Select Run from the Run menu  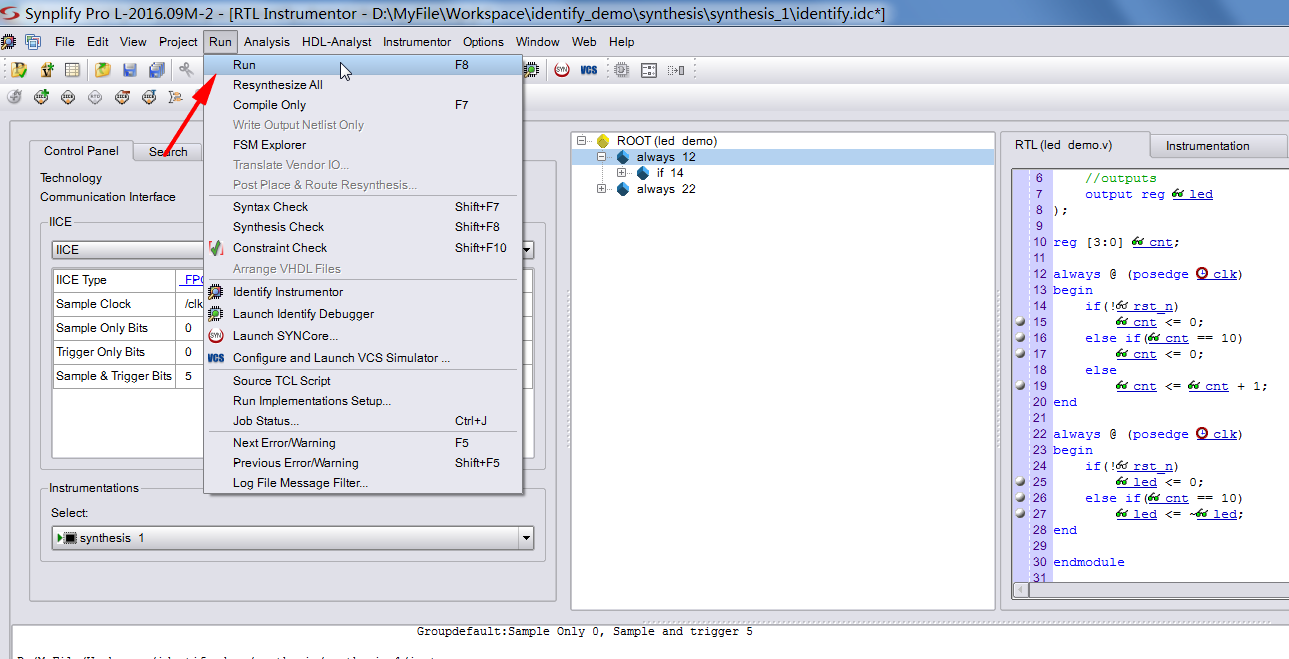363,65
